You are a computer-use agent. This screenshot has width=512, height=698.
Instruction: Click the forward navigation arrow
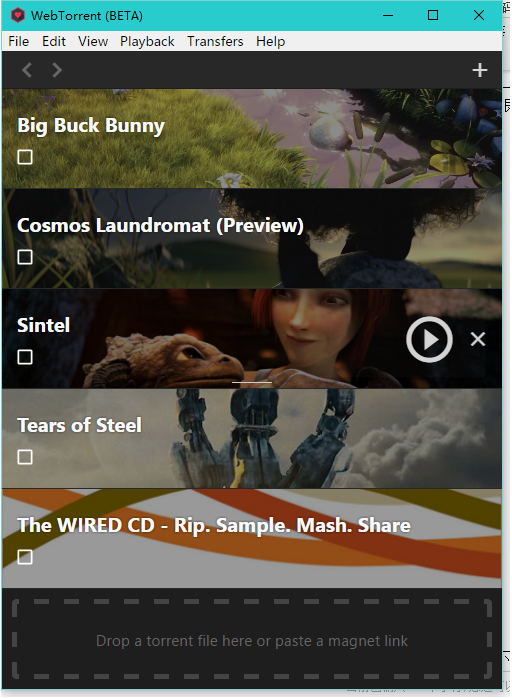(57, 70)
